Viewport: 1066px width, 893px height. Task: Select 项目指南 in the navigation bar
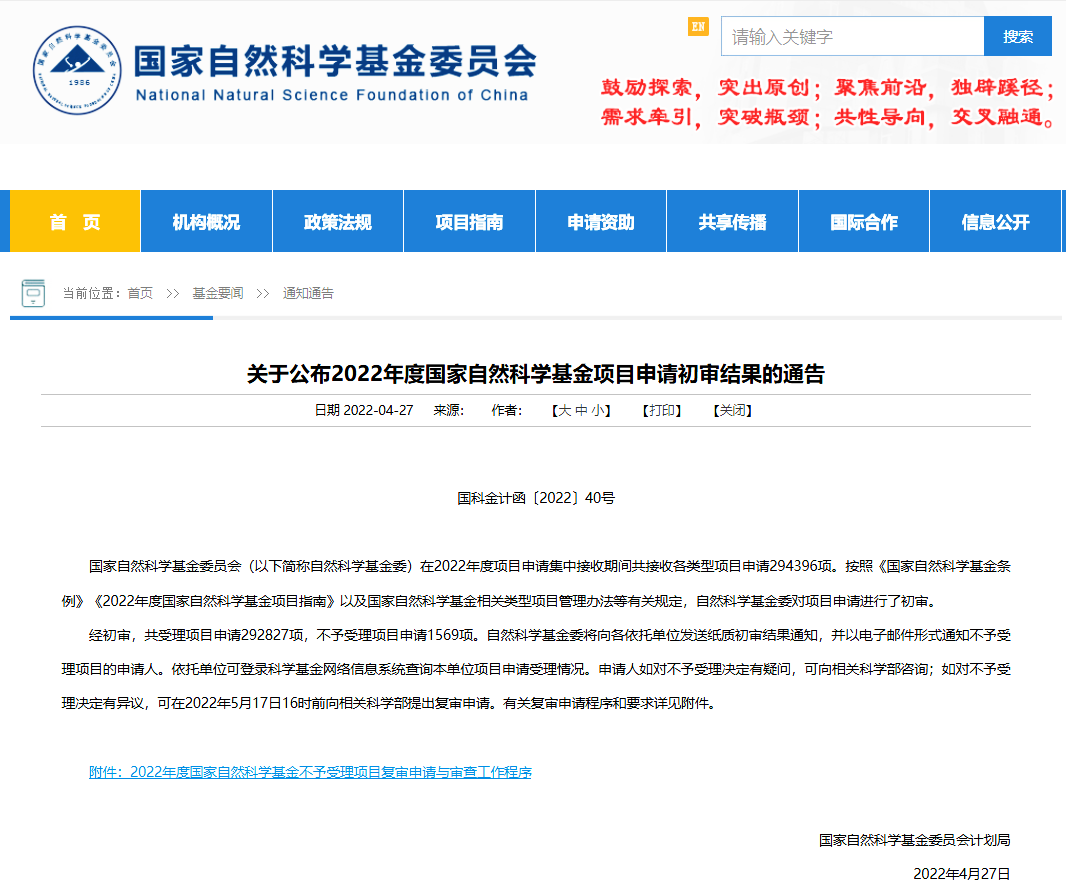tap(469, 222)
